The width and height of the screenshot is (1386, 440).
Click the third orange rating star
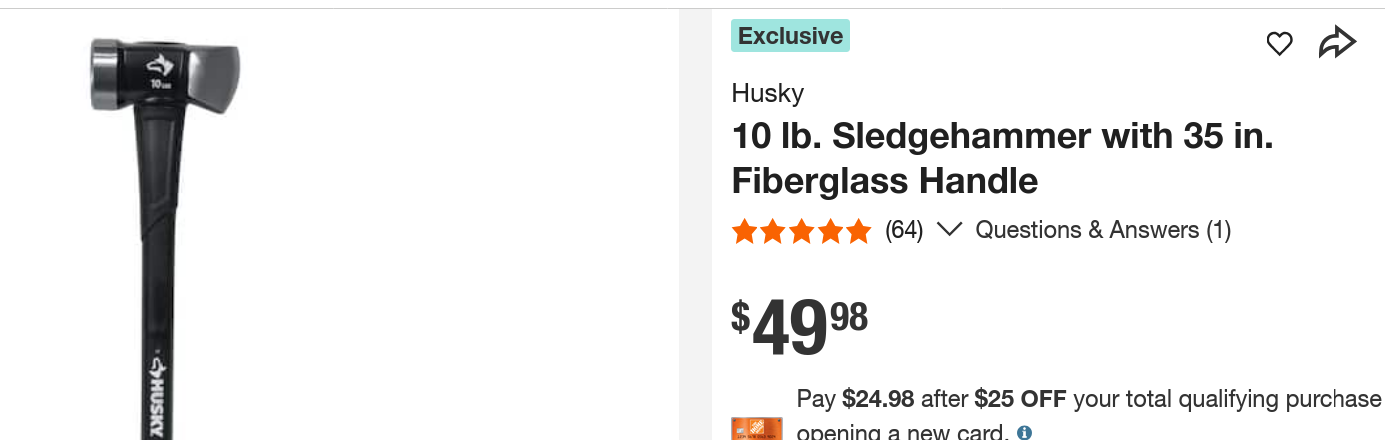(802, 232)
